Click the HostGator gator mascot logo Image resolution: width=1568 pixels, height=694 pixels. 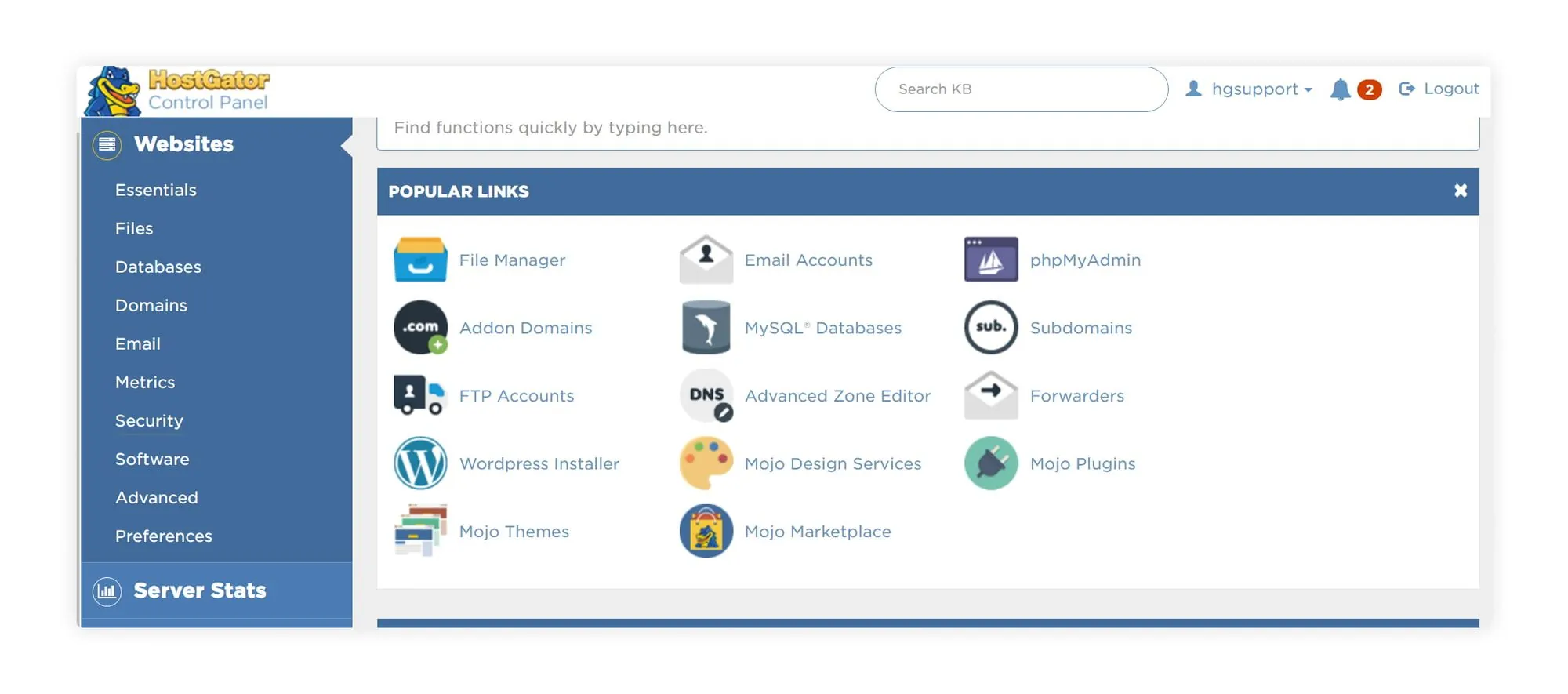(112, 92)
